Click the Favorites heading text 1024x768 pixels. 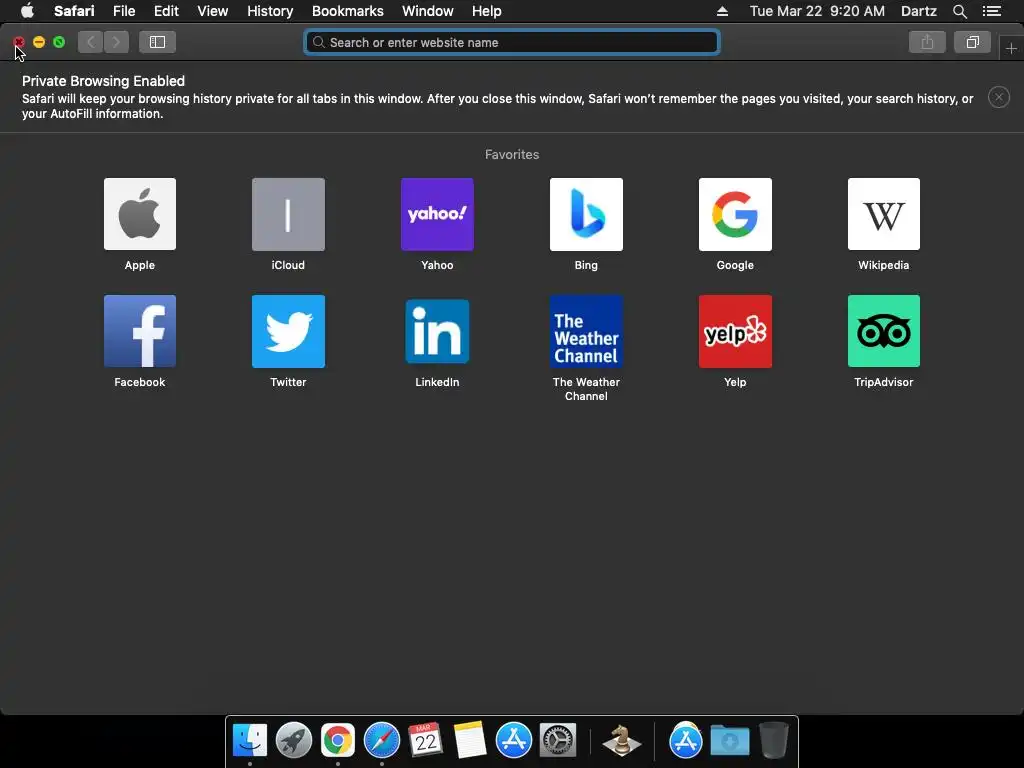[x=512, y=155]
